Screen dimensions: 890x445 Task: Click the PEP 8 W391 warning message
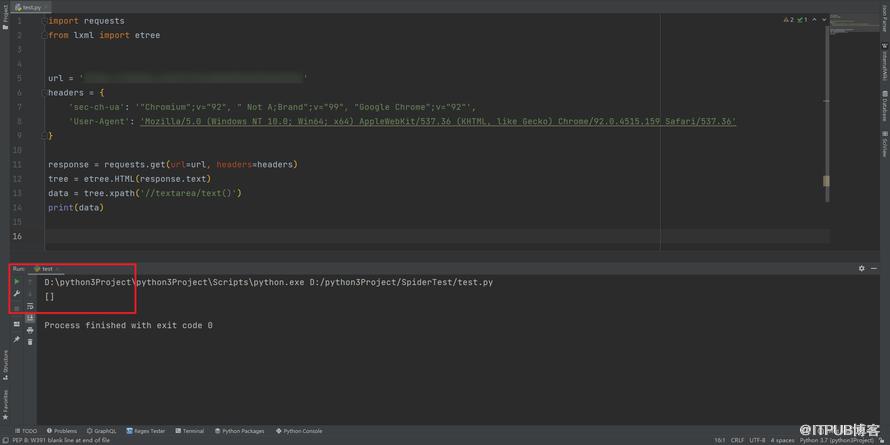coord(61,440)
